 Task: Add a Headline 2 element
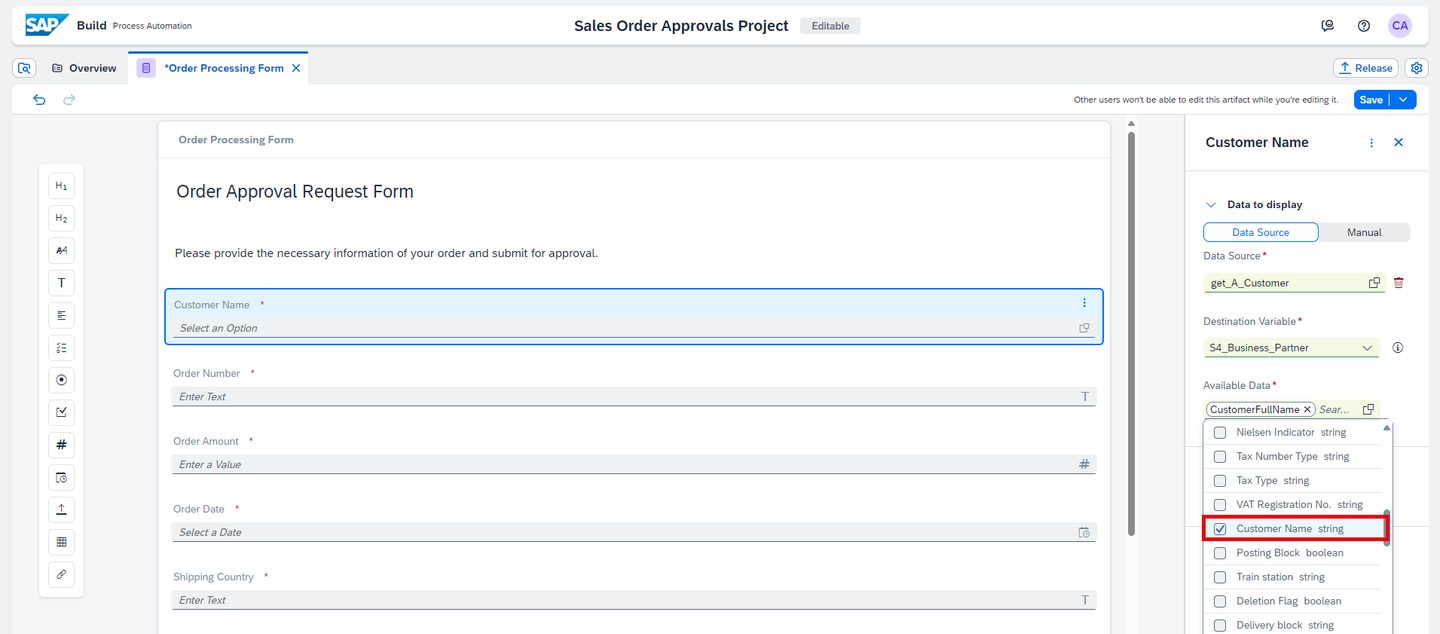pyautogui.click(x=61, y=218)
